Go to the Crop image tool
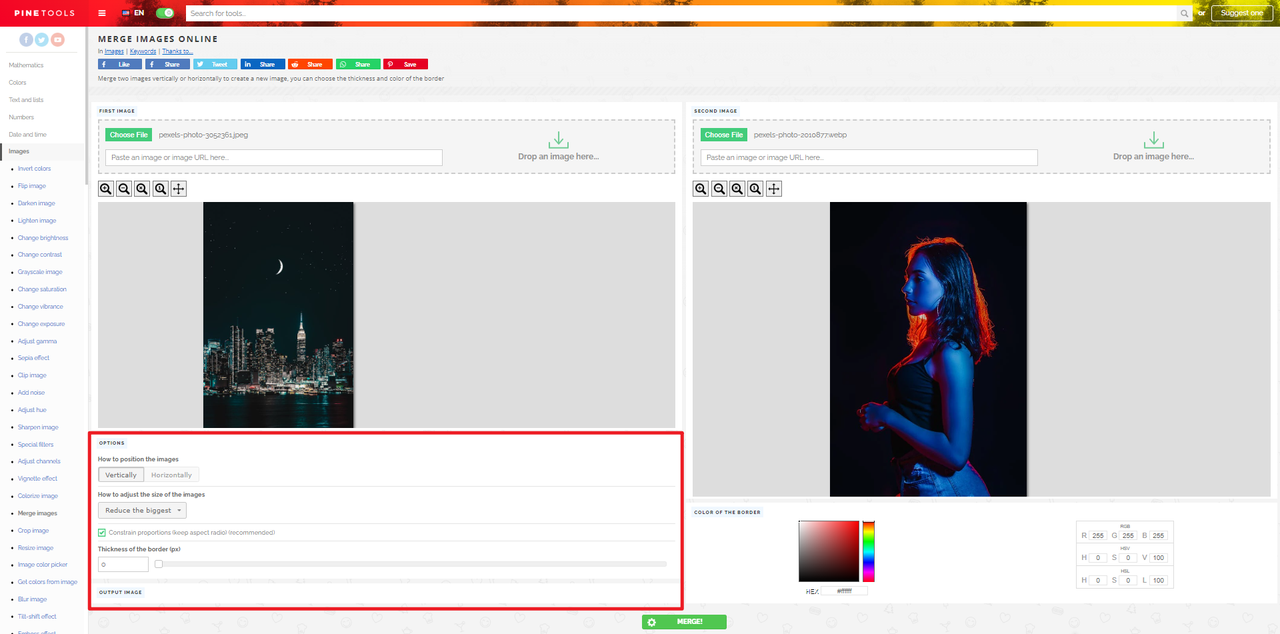The image size is (1280, 634). pos(33,530)
